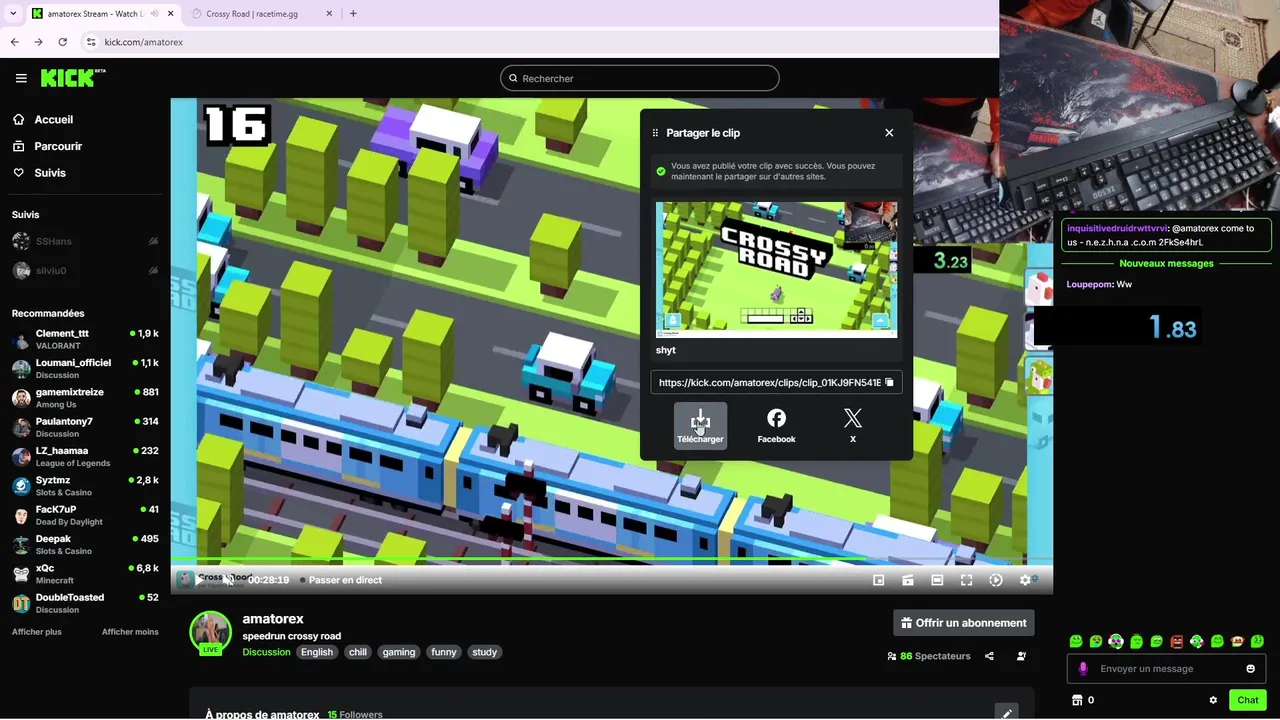Image resolution: width=1280 pixels, height=720 pixels.
Task: Open recommended channel DoubleToasted
Action: pos(85,603)
